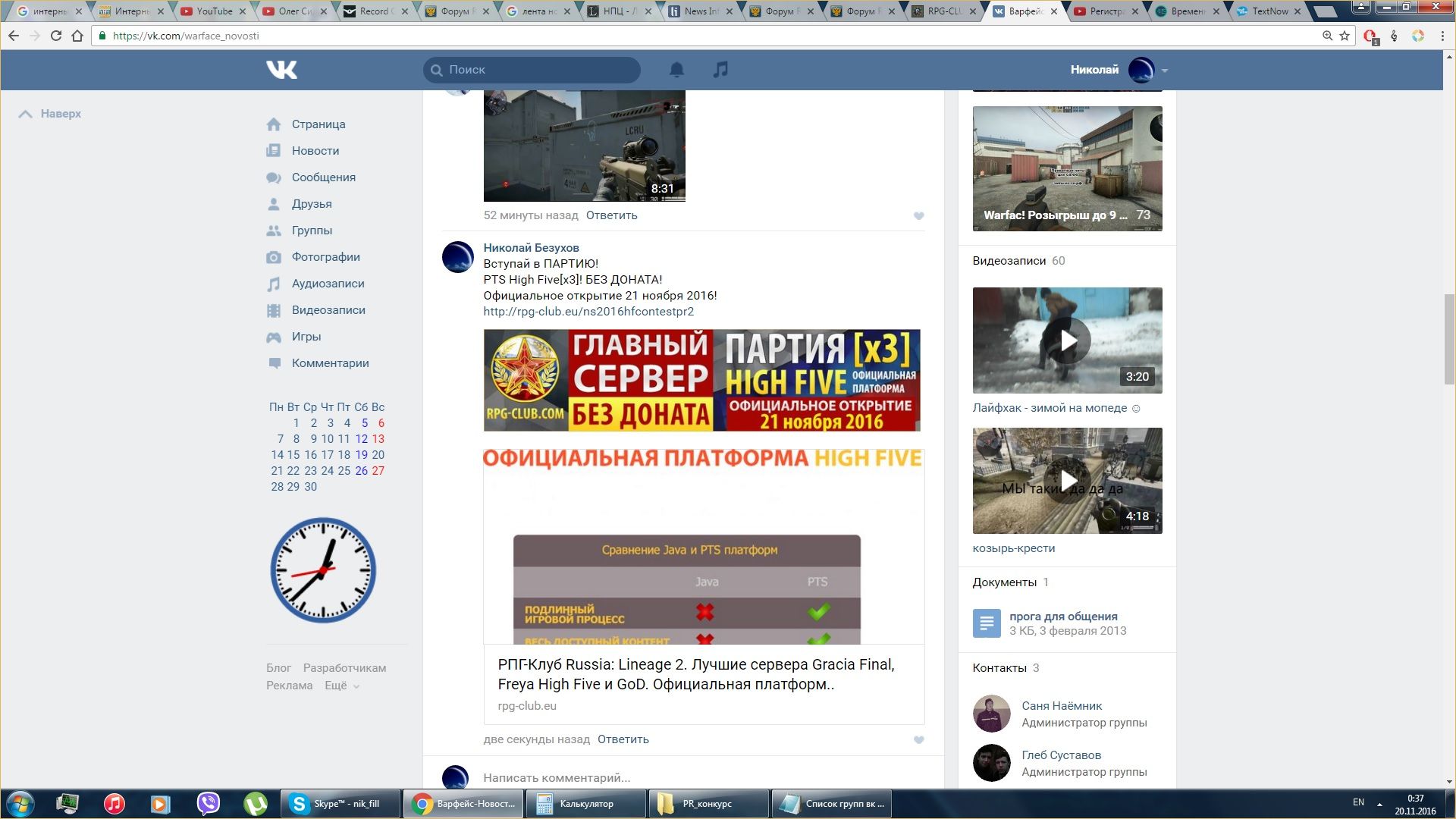This screenshot has width=1456, height=819.
Task: Open Сообщения in left sidebar
Action: click(x=323, y=177)
